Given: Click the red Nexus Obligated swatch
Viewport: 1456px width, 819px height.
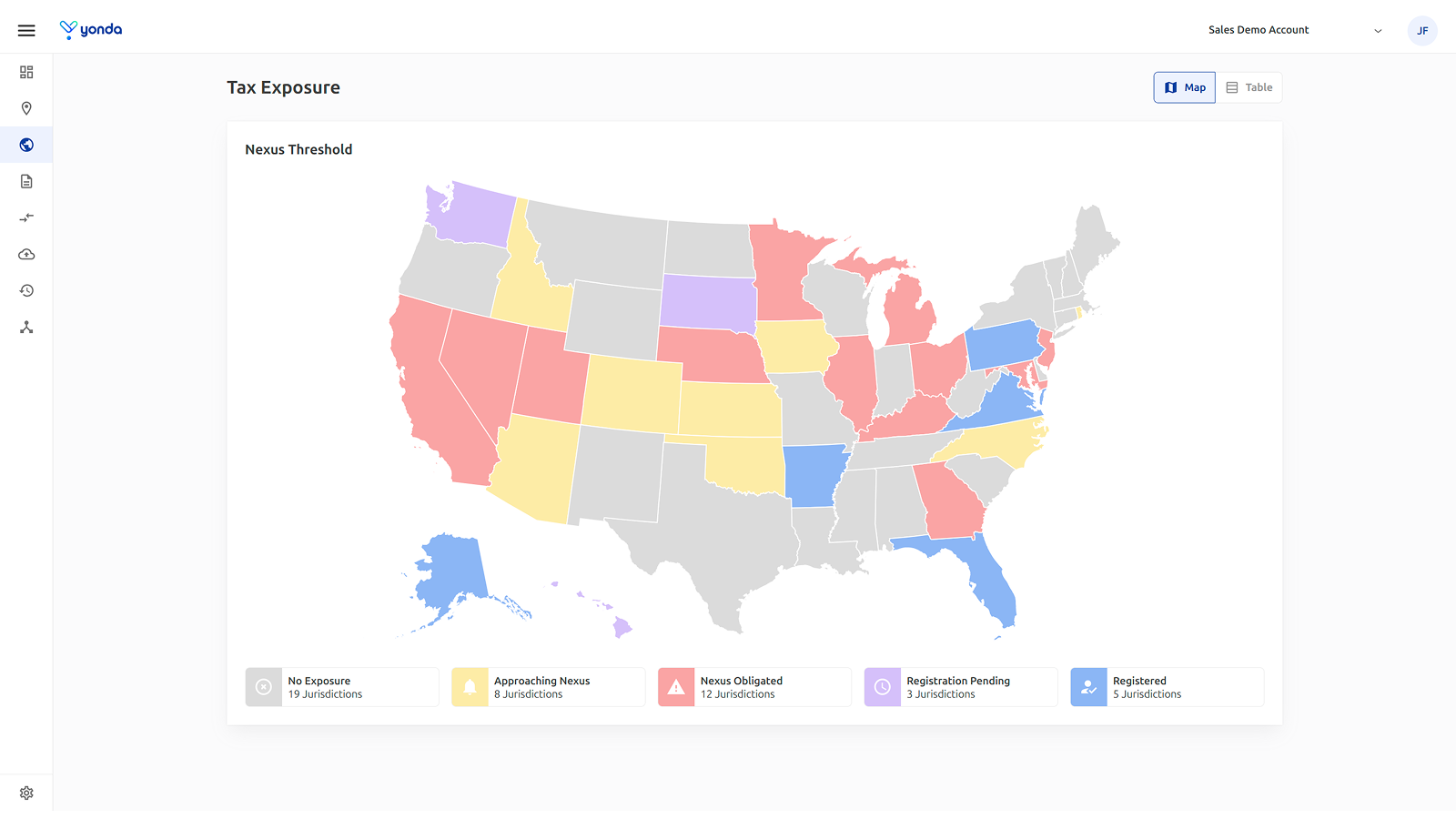Looking at the screenshot, I should point(676,687).
